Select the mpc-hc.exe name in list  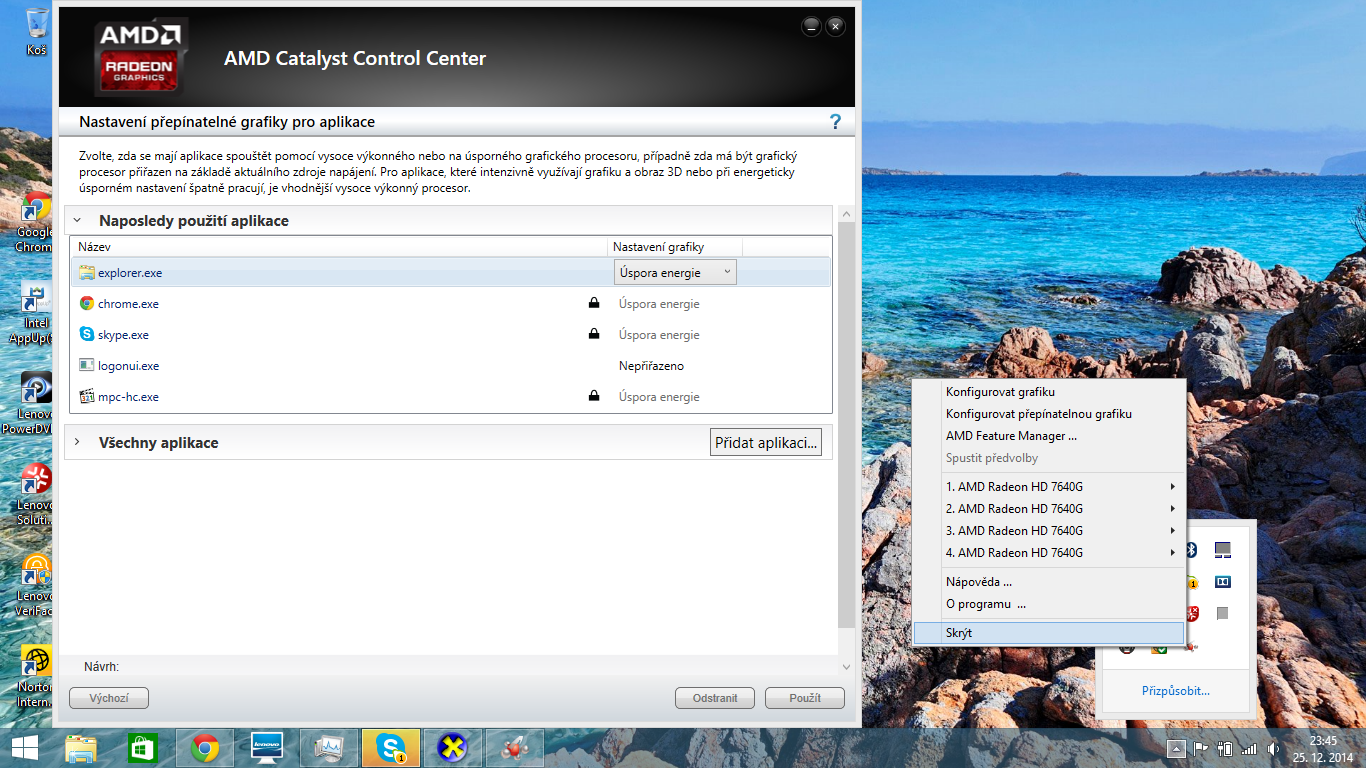tap(128, 397)
